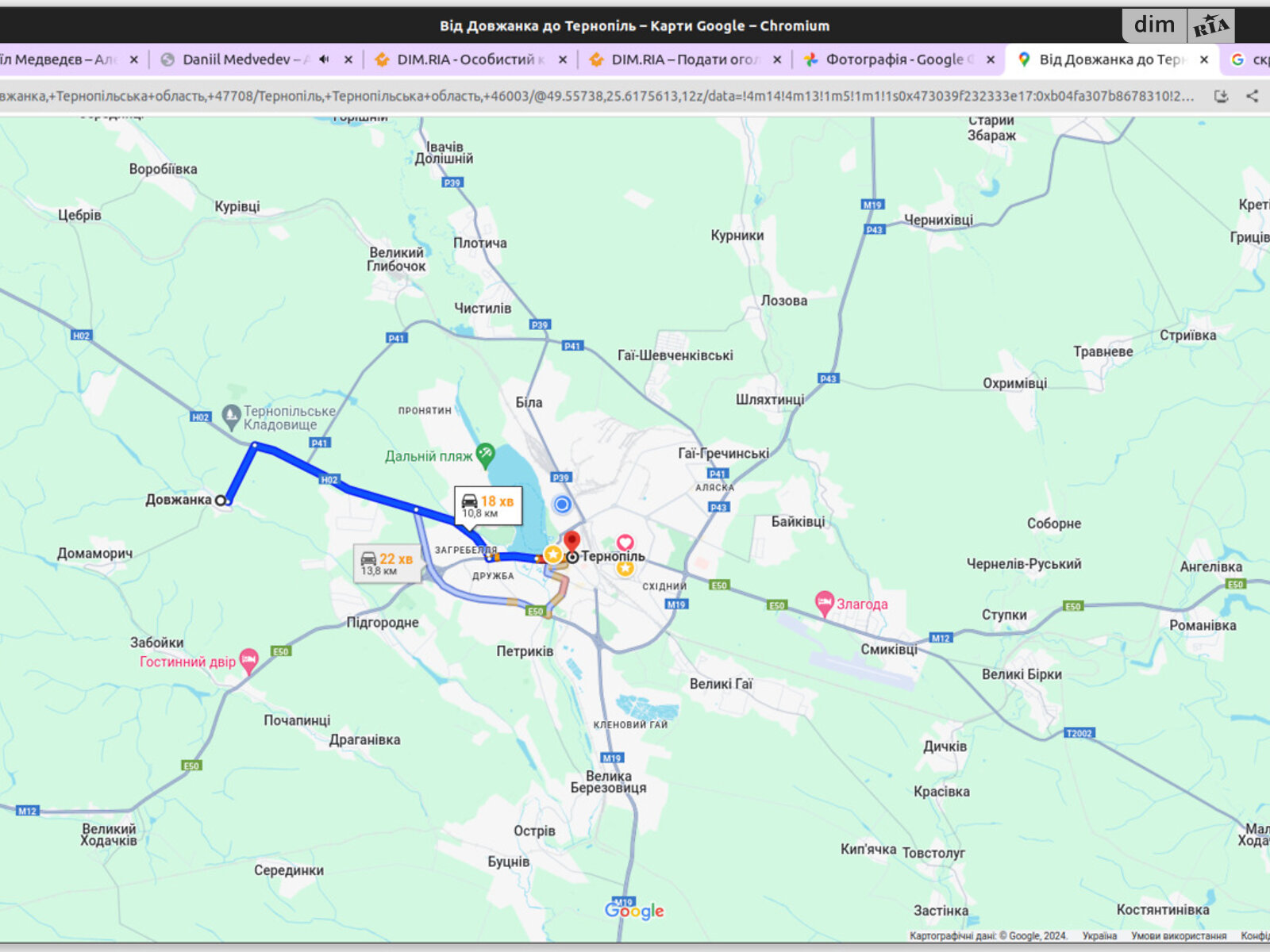
Task: Open the Умови використання link
Action: (1179, 936)
